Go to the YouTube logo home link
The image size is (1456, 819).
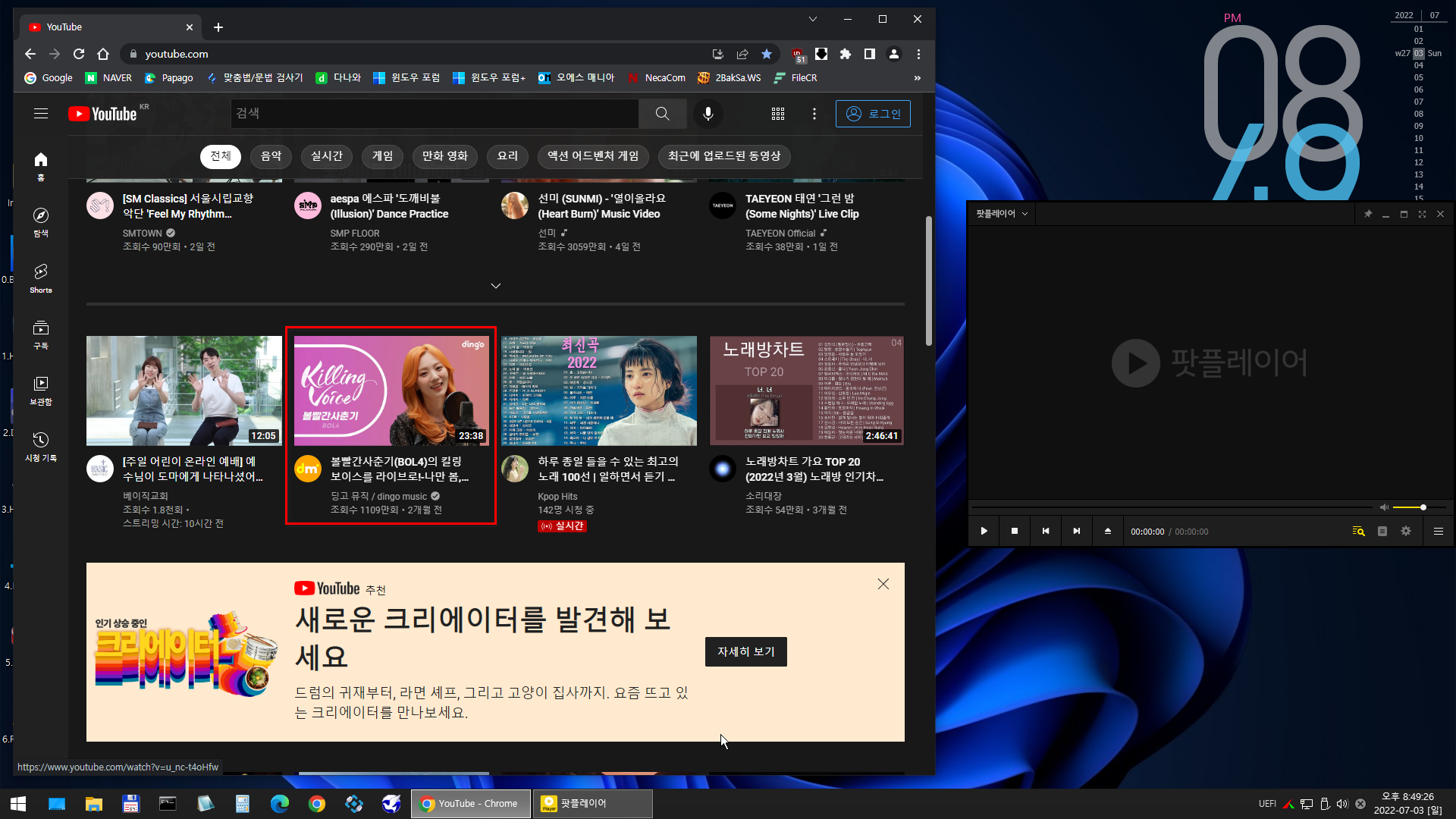tap(102, 114)
